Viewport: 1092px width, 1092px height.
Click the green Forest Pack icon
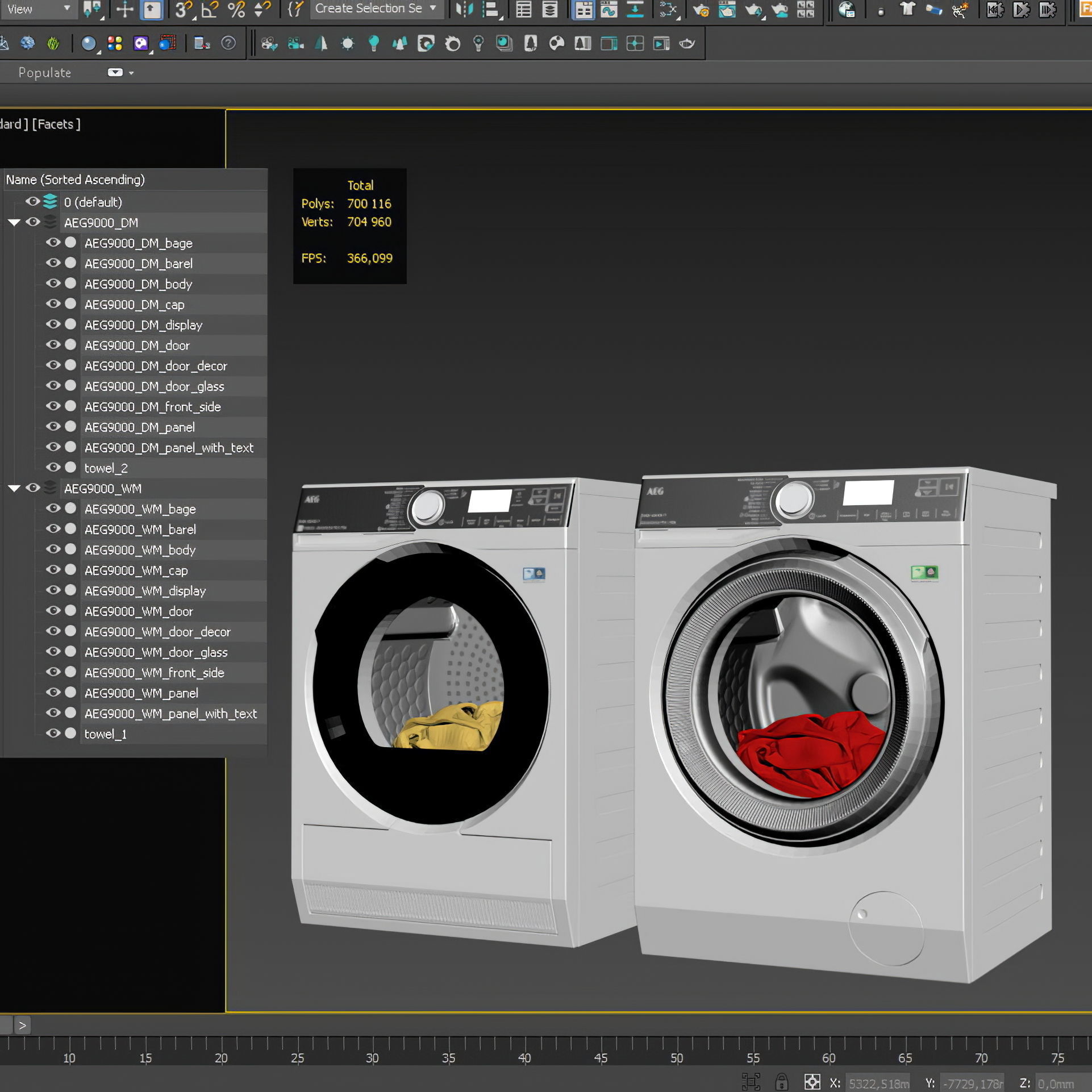pyautogui.click(x=53, y=43)
